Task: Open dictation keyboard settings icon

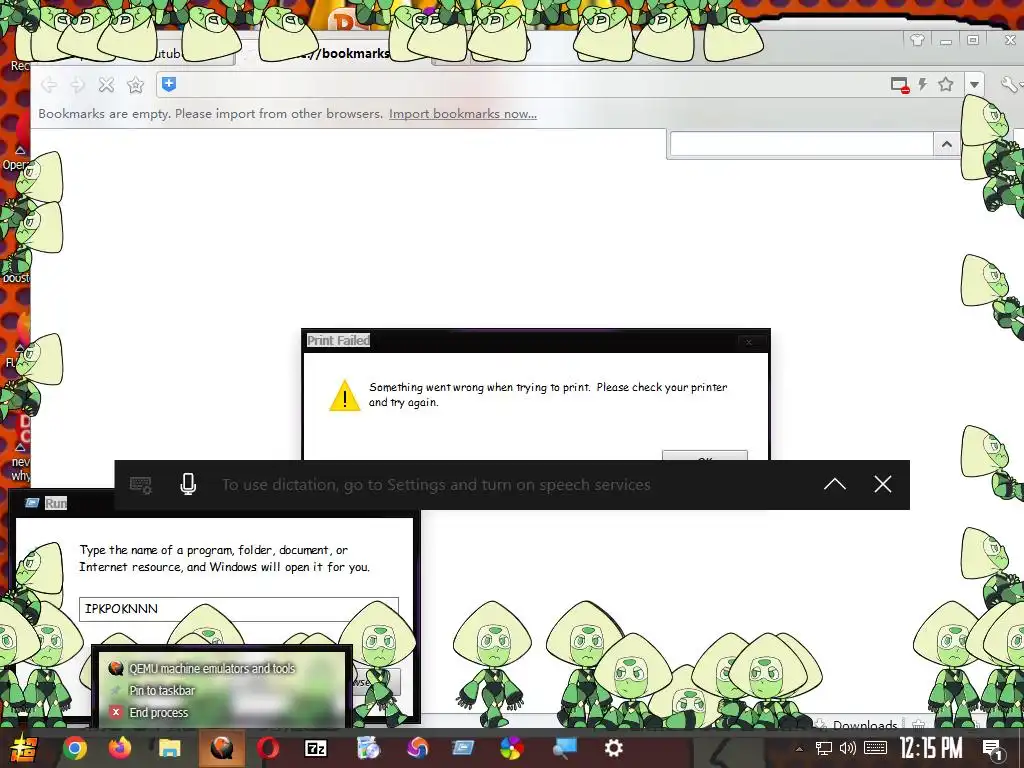Action: coord(140,485)
